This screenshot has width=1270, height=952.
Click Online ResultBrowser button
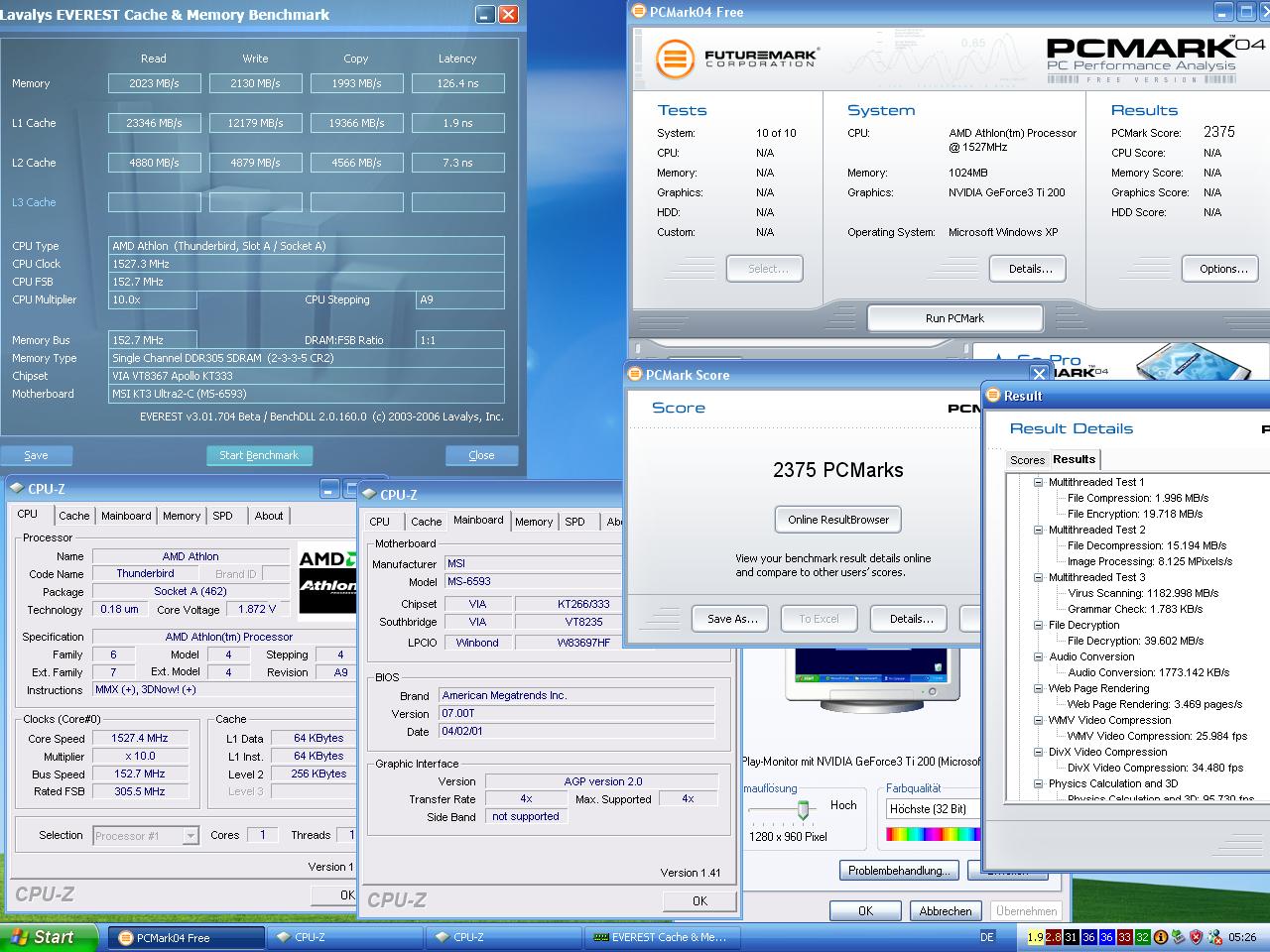point(838,520)
